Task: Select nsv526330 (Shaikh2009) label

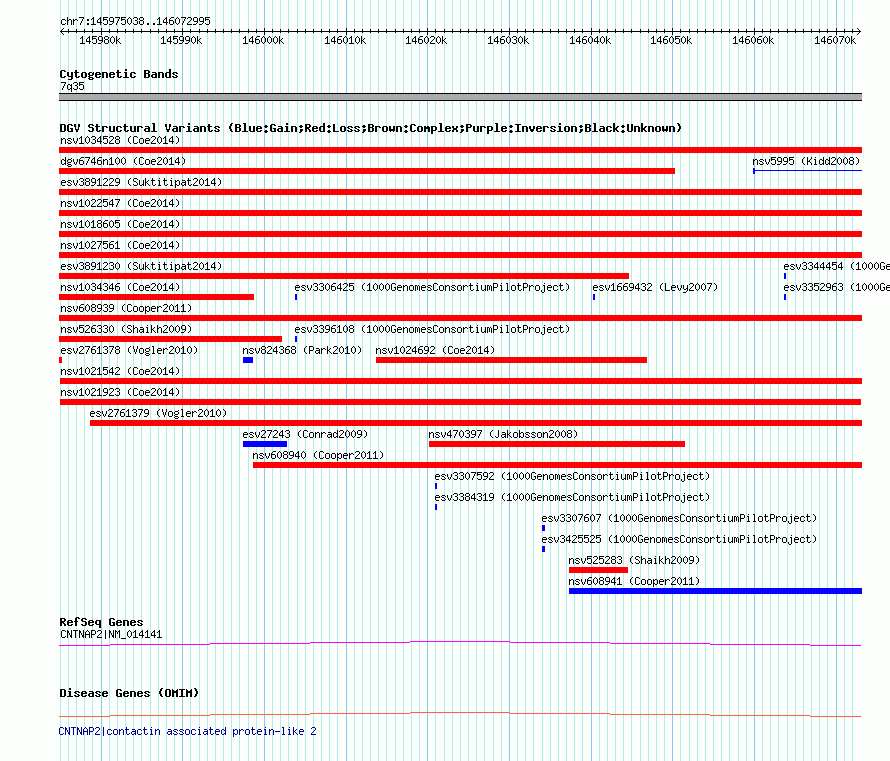Action: coord(126,329)
